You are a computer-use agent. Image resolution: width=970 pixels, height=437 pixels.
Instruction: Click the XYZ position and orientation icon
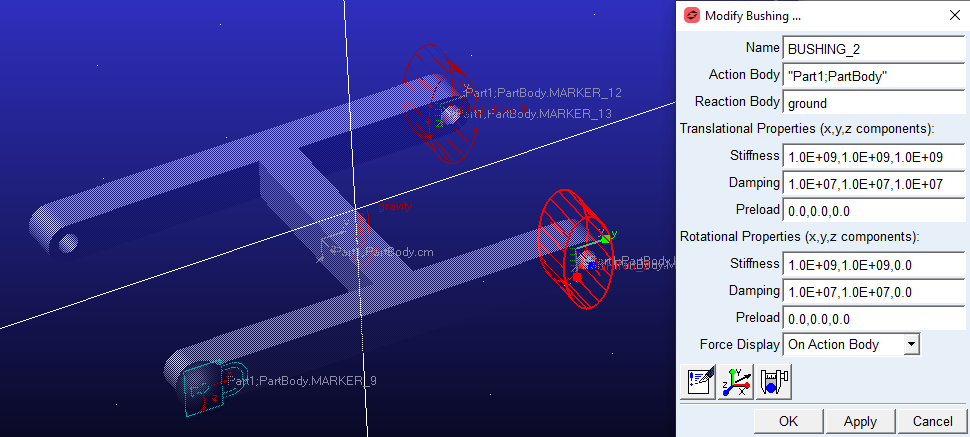click(736, 381)
